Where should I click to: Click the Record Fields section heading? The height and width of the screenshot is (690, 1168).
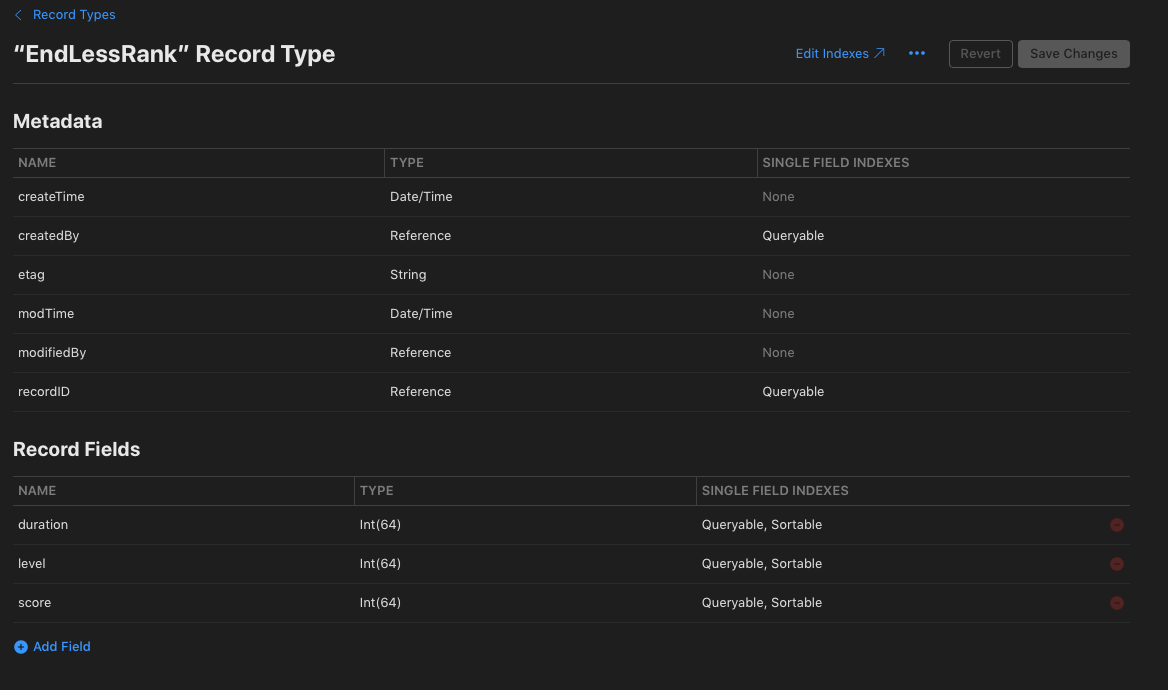pos(77,449)
